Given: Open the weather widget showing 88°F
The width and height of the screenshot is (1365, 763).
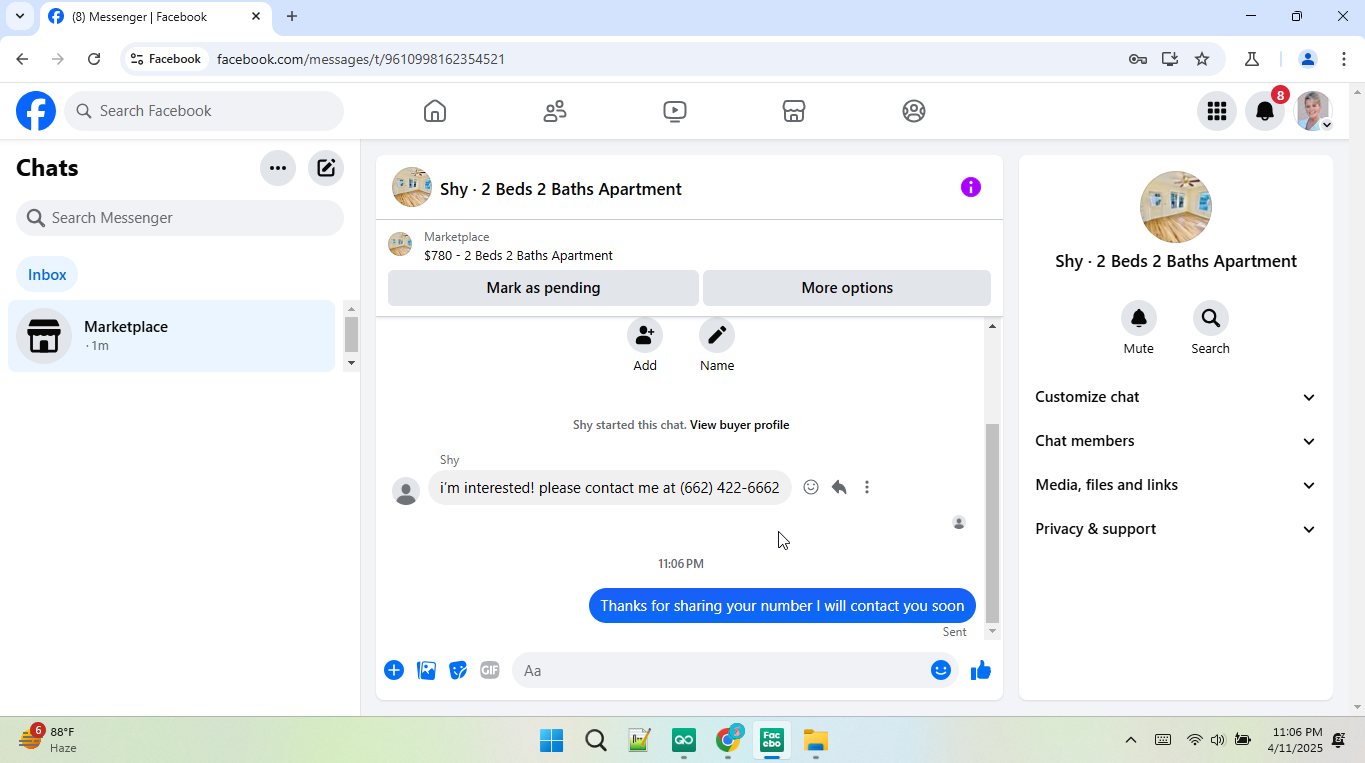Looking at the screenshot, I should click(48, 740).
